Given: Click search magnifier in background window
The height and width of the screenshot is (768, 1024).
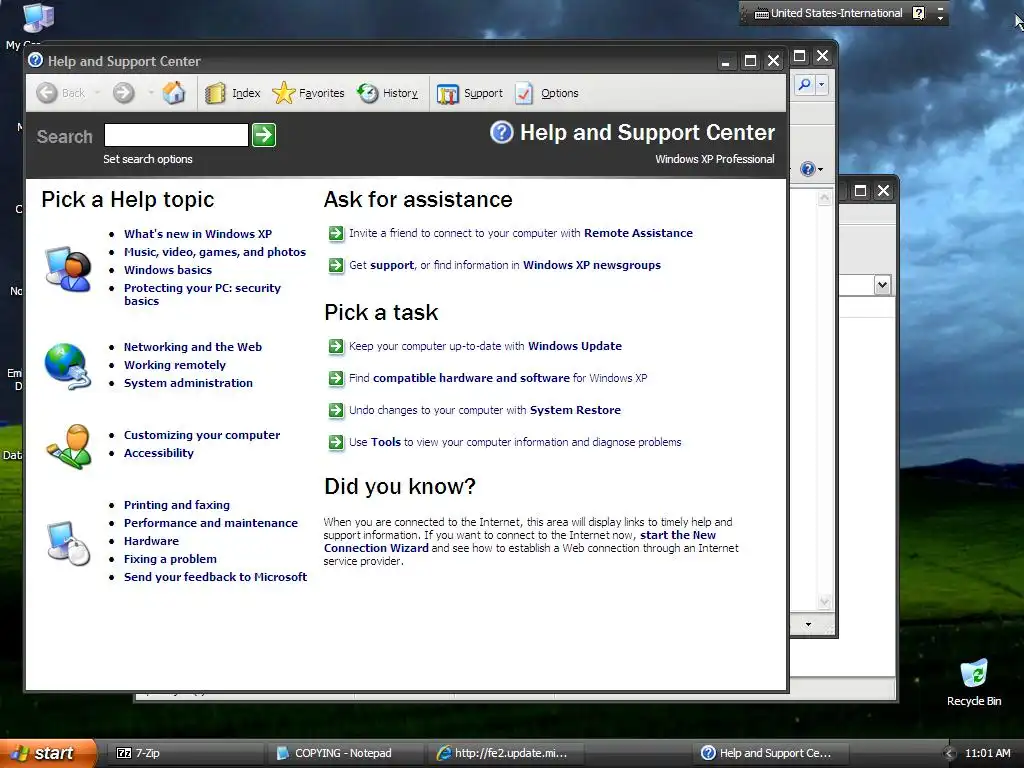Looking at the screenshot, I should [805, 84].
